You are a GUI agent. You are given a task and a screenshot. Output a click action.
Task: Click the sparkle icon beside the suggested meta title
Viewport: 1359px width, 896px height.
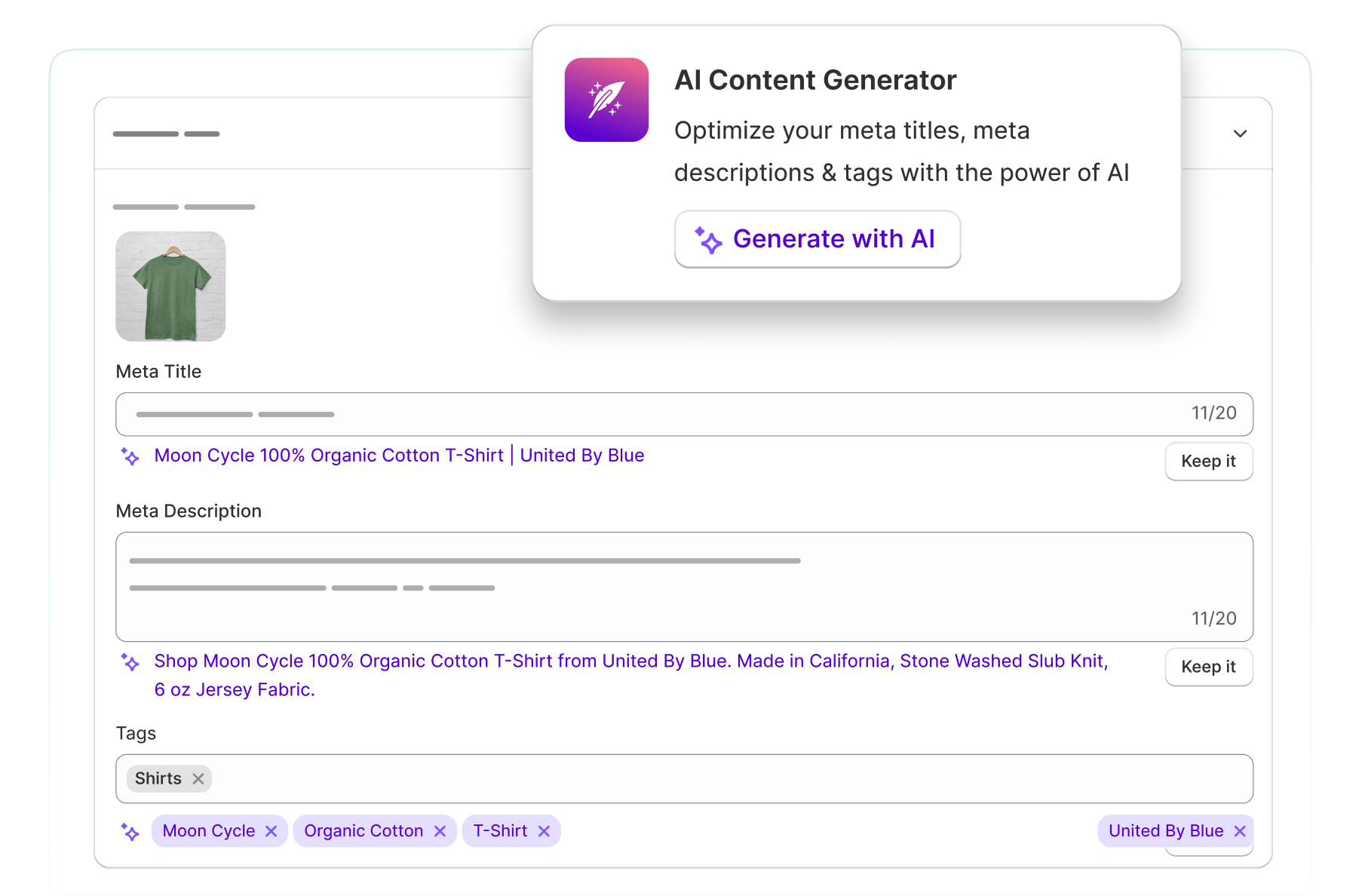click(x=130, y=457)
